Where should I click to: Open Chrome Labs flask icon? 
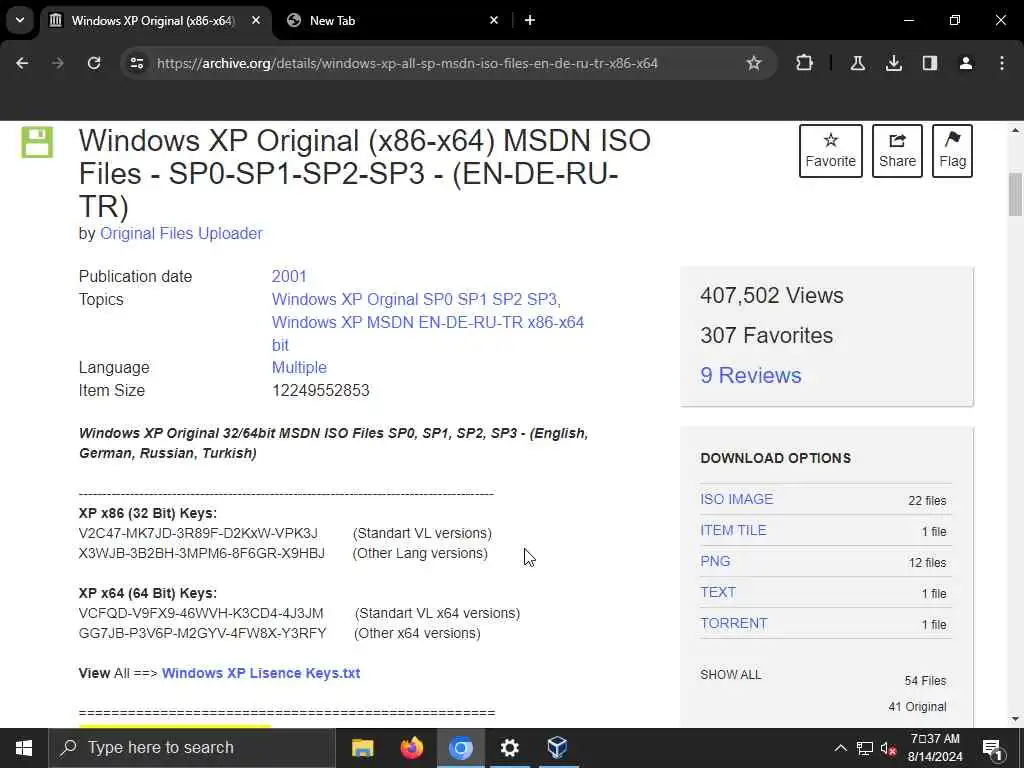(857, 63)
